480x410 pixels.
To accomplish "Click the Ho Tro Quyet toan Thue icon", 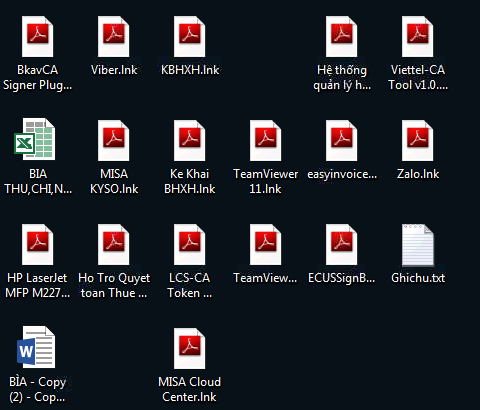I will pos(114,245).
